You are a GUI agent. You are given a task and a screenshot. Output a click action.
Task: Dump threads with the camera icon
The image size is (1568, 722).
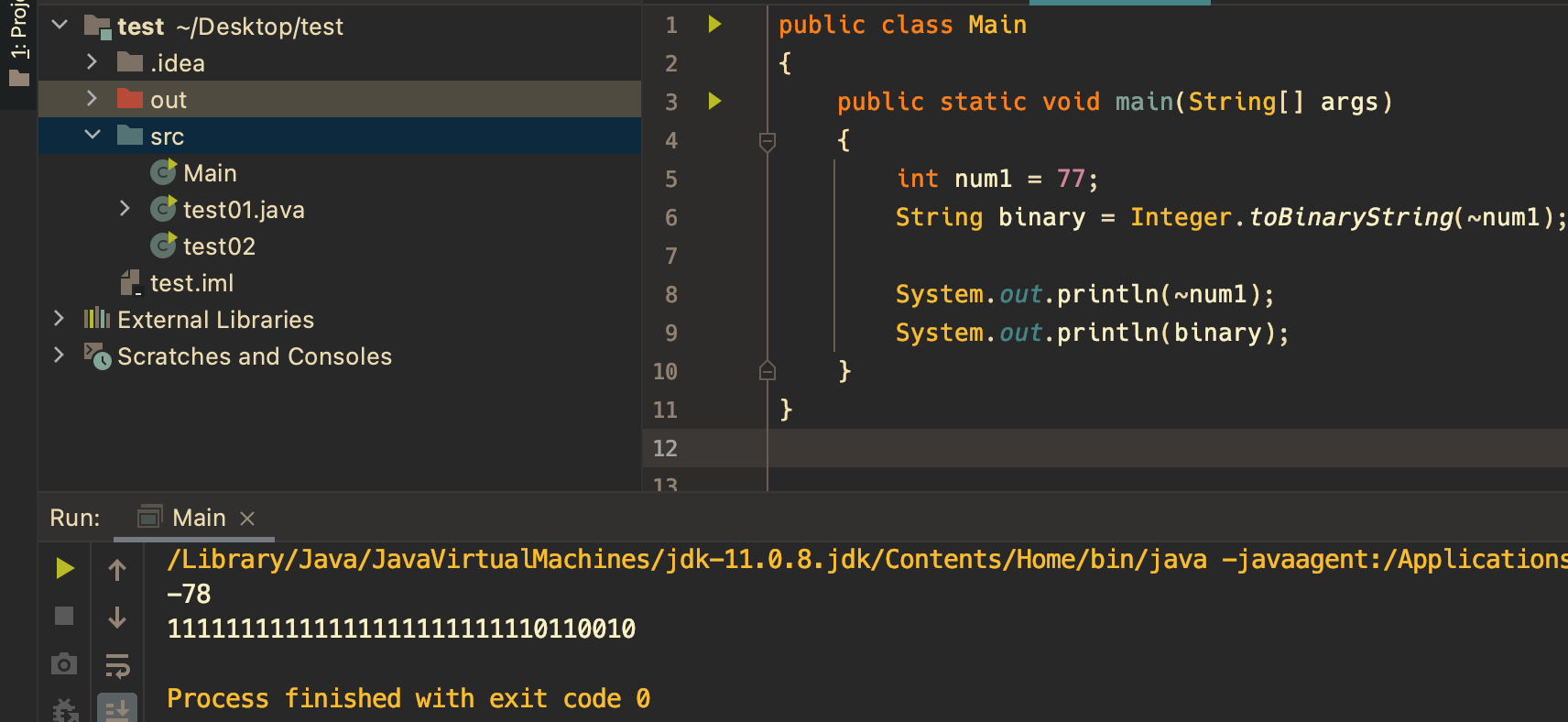click(64, 663)
